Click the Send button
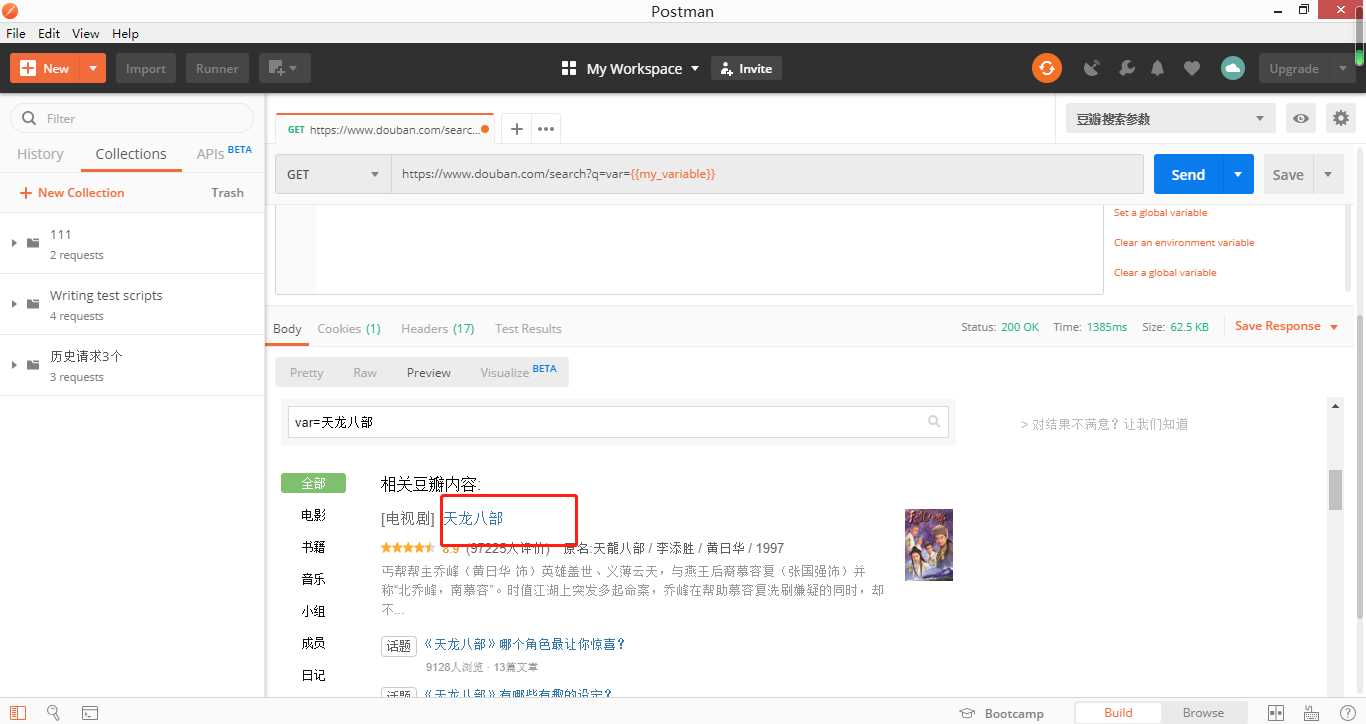Viewport: 1366px width, 724px height. [x=1188, y=174]
